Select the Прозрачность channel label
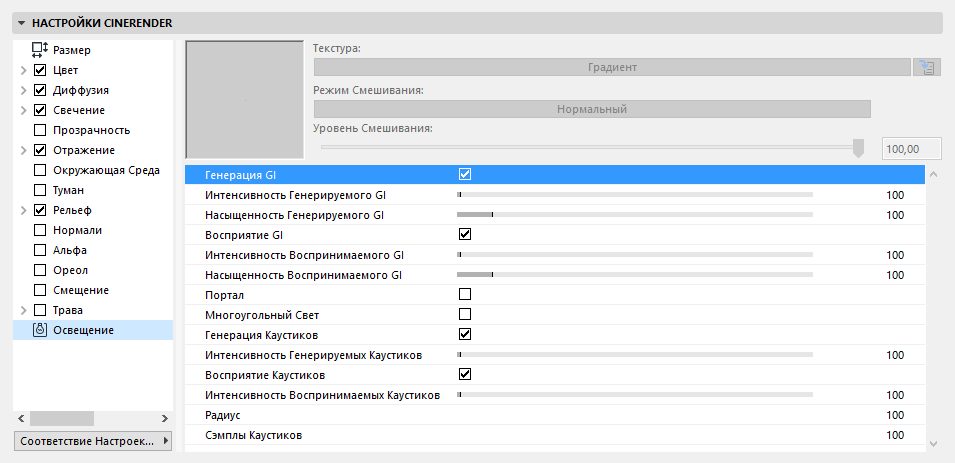This screenshot has height=463, width=955. point(91,130)
